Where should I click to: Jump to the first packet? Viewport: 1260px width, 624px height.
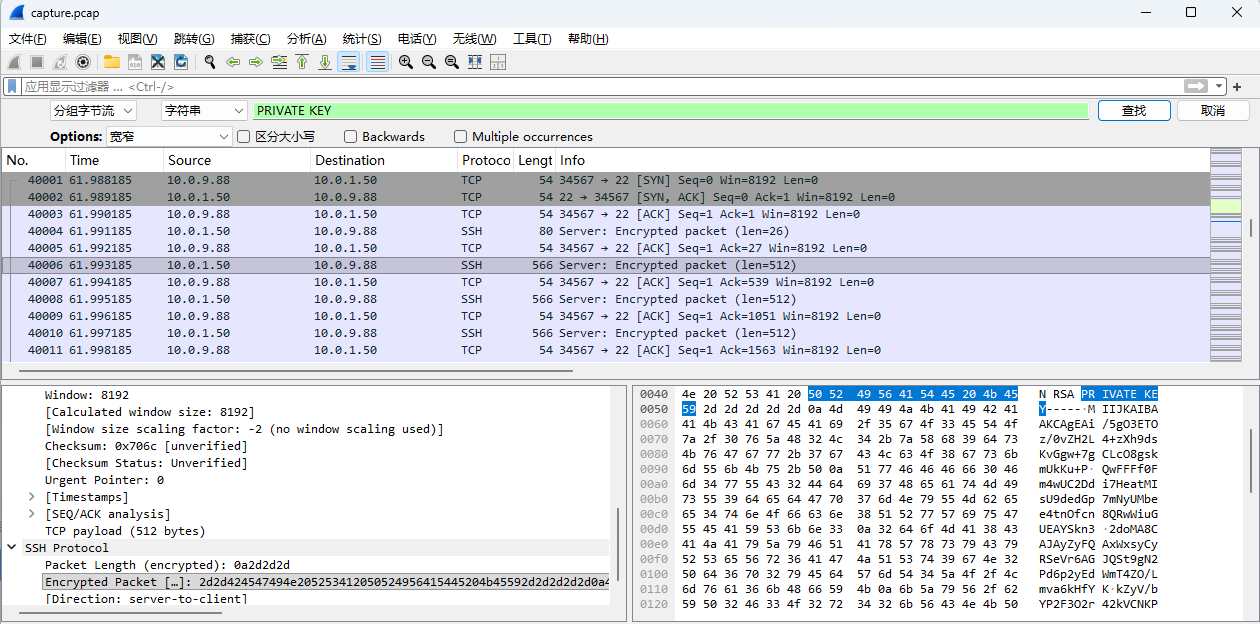coord(302,62)
